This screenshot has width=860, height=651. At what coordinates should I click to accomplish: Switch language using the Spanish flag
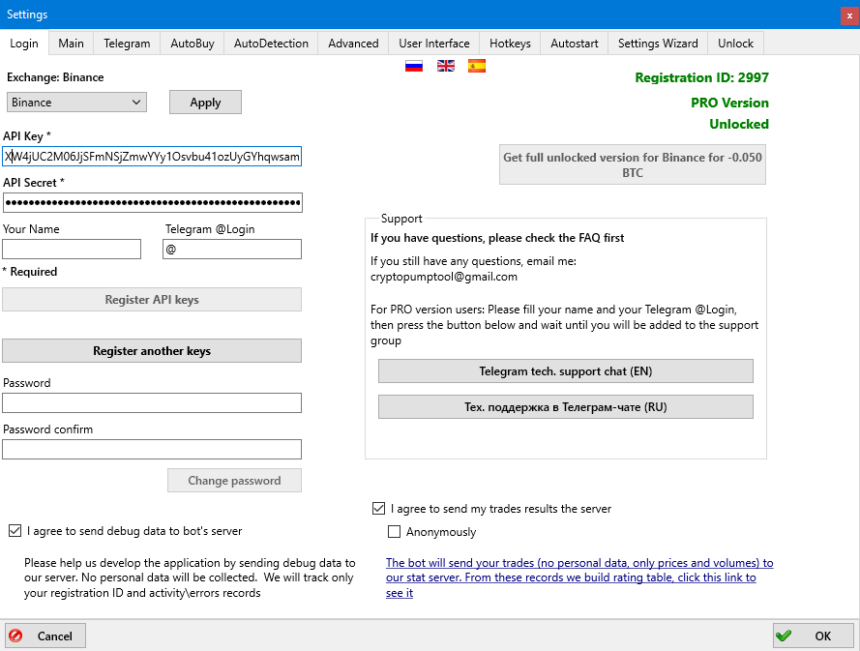point(477,67)
